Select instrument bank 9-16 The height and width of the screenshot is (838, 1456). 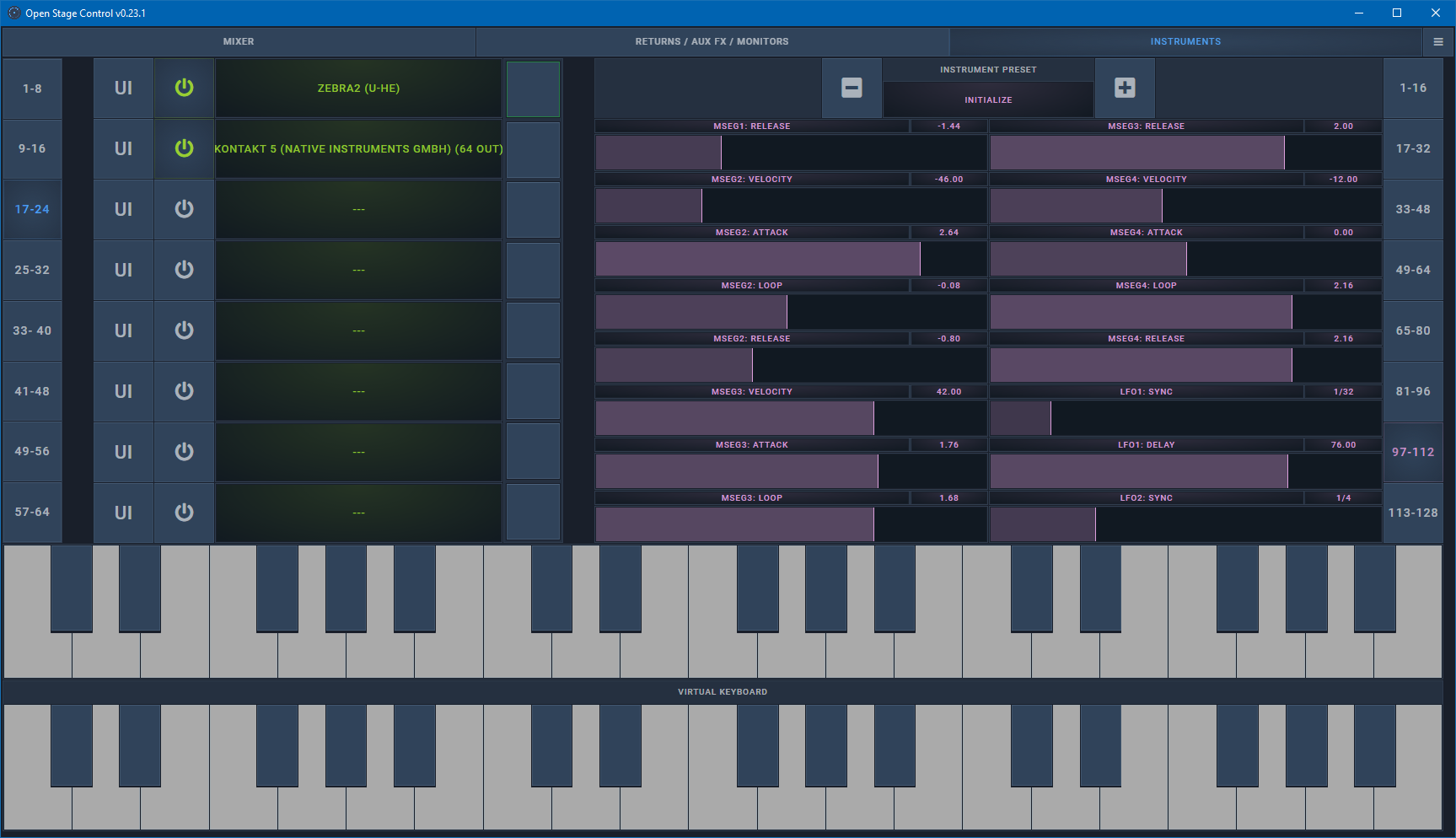(32, 148)
